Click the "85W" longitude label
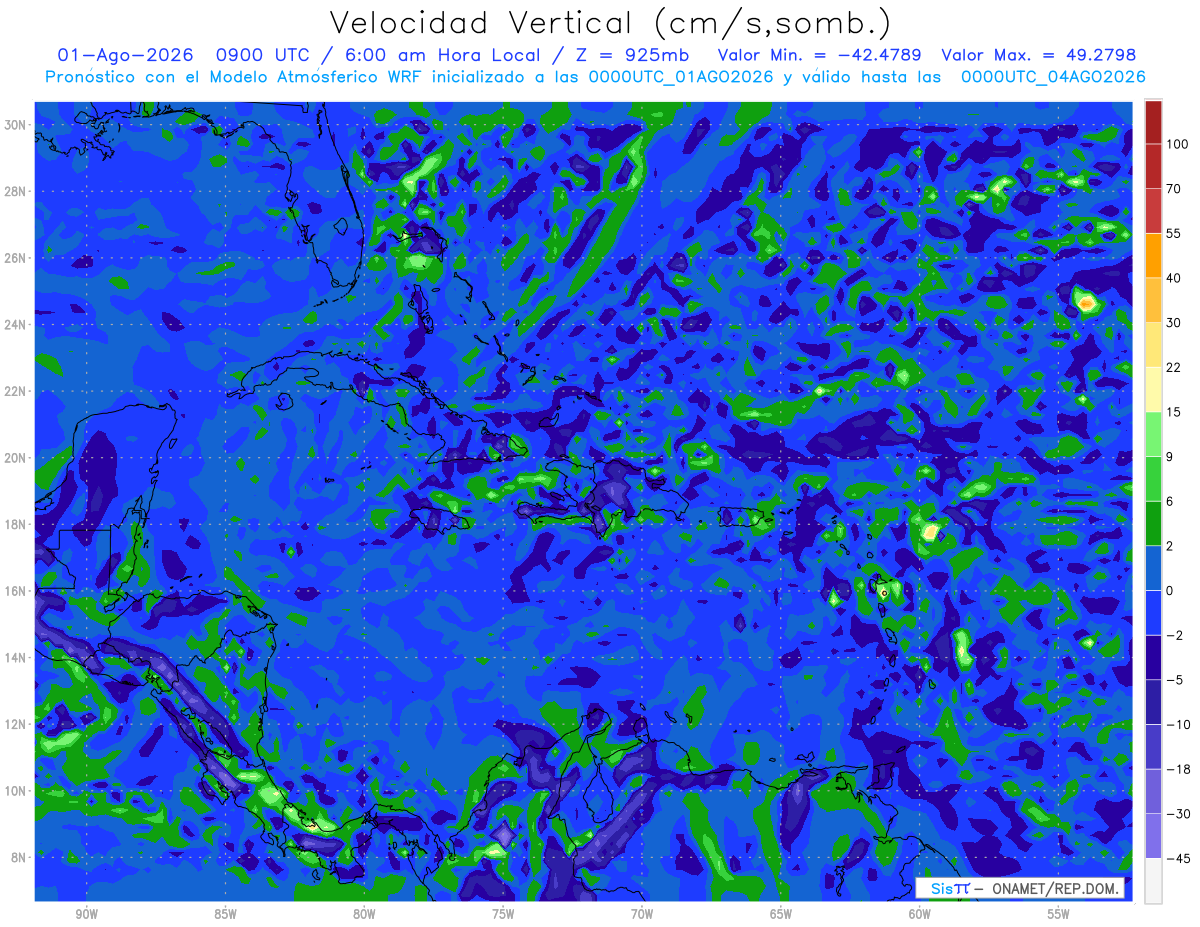This screenshot has height=927, width=1200. point(225,915)
